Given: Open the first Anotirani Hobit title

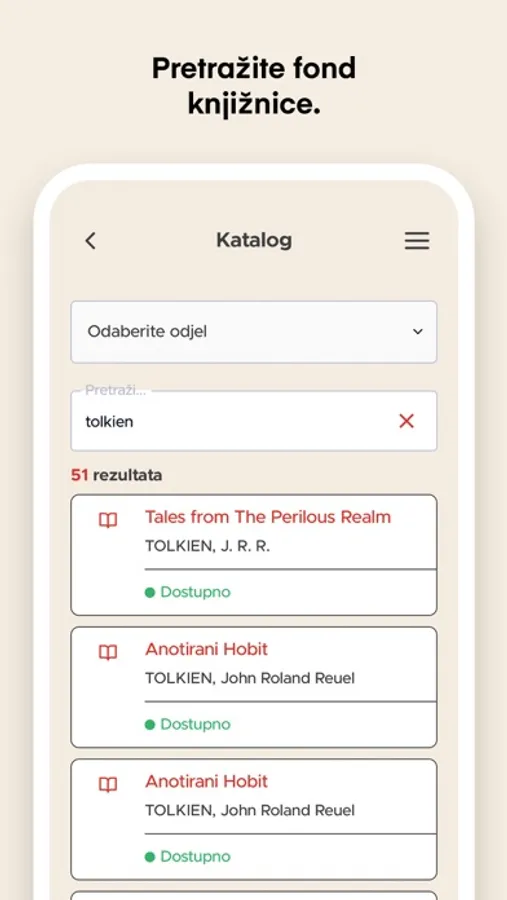Looking at the screenshot, I should point(206,649).
